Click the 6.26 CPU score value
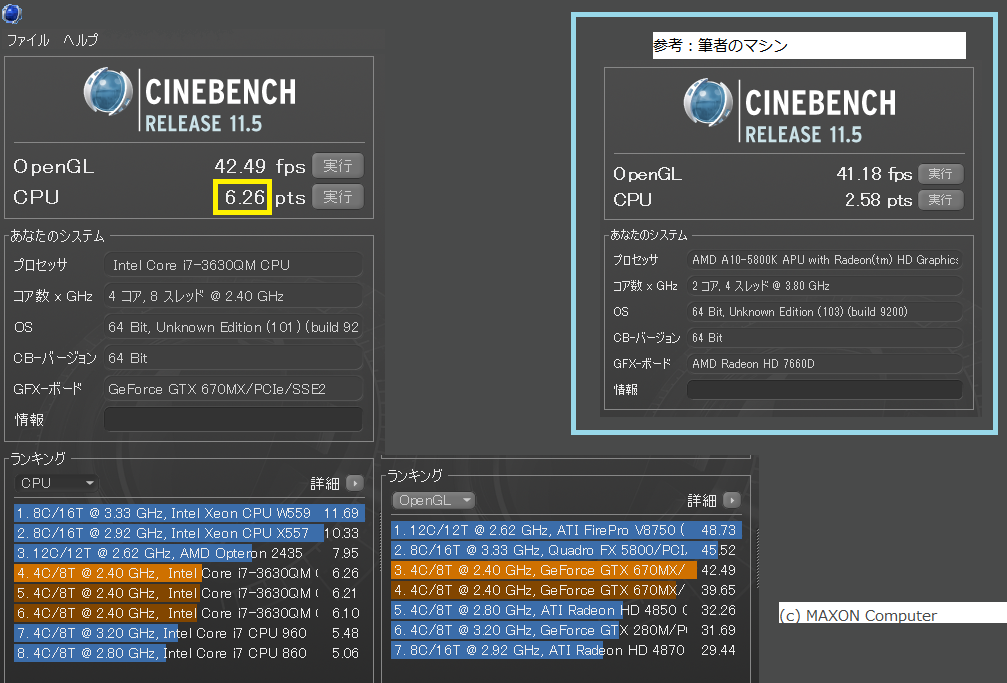 (x=244, y=197)
